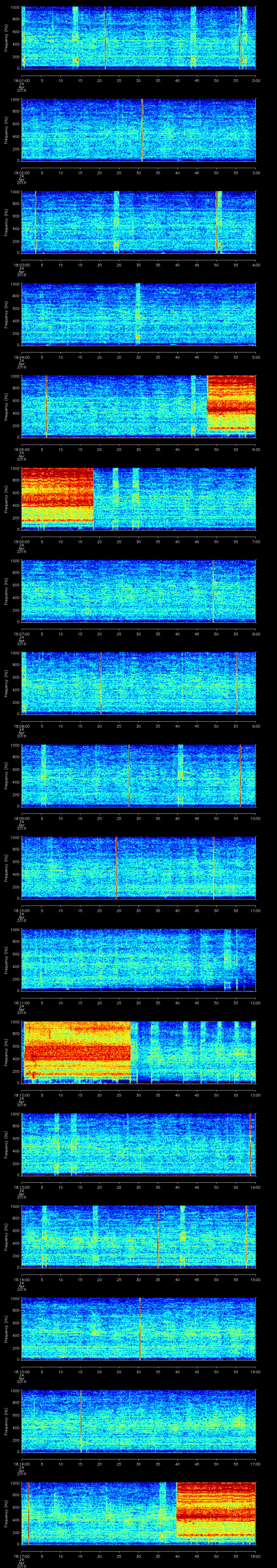
Task: Select the spectrogram panel starting at 18:10:00
Action: coord(138,868)
